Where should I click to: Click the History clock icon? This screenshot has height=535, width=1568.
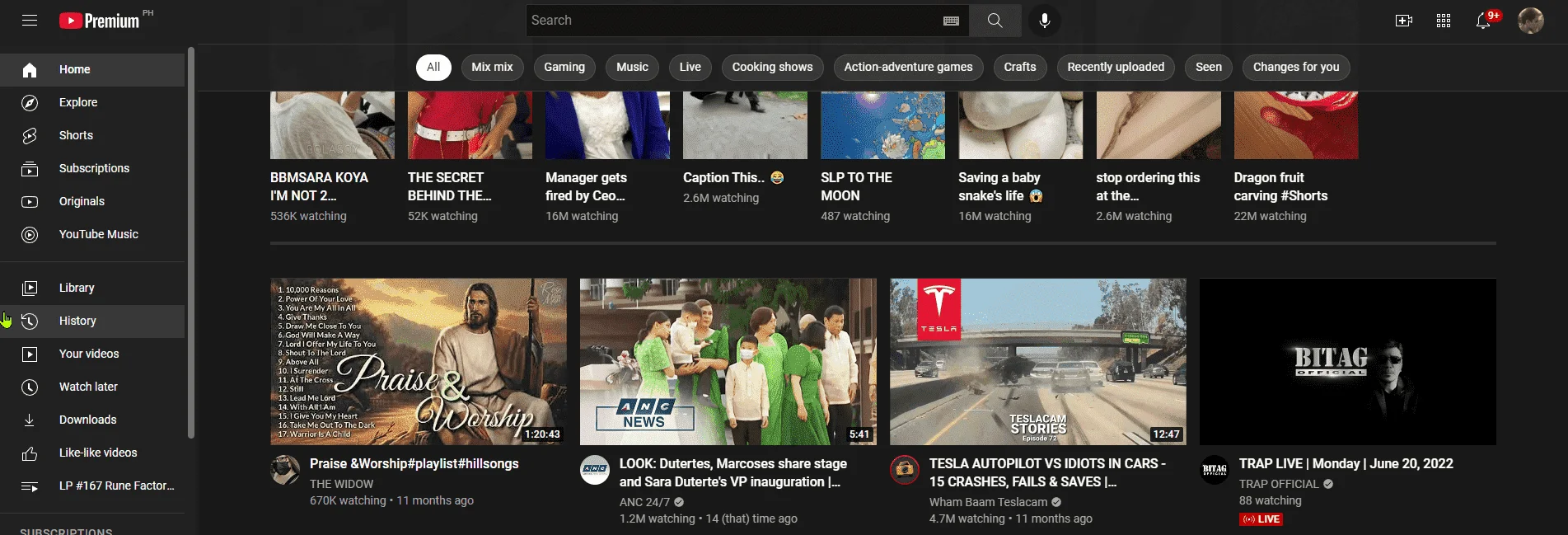(30, 321)
